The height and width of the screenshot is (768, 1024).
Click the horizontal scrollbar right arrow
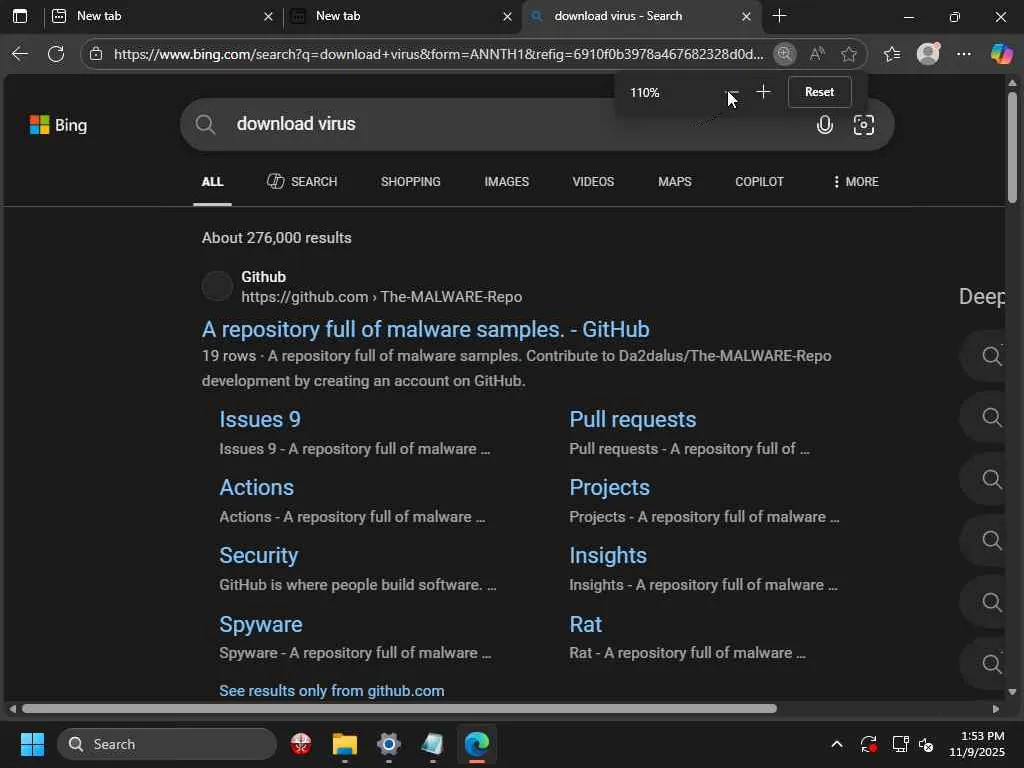pos(995,709)
